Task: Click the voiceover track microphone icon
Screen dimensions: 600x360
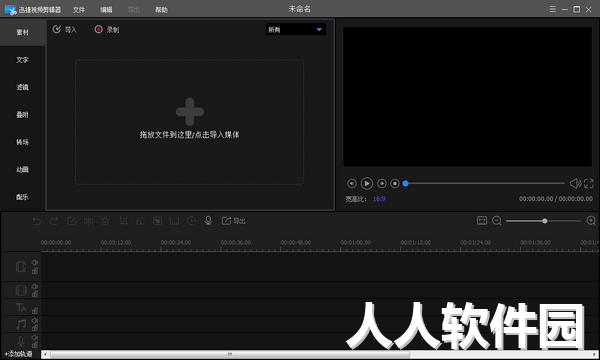Action: (x=21, y=341)
